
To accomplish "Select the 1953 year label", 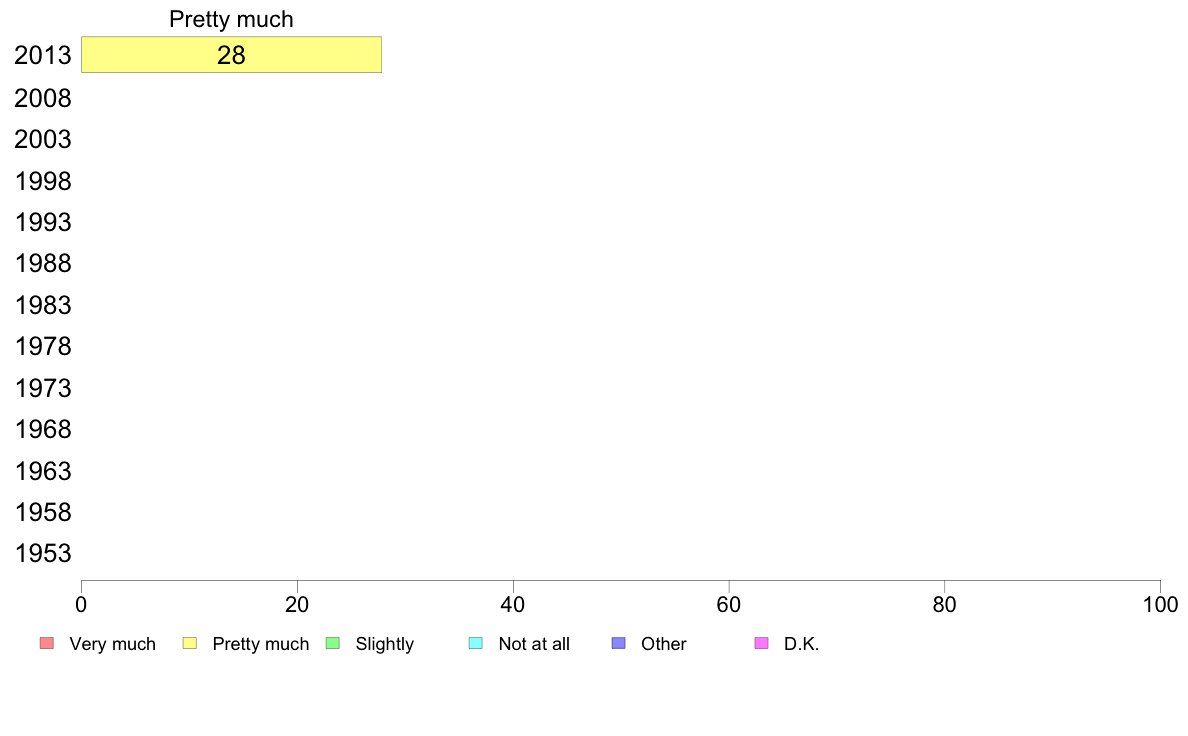I will (x=42, y=553).
